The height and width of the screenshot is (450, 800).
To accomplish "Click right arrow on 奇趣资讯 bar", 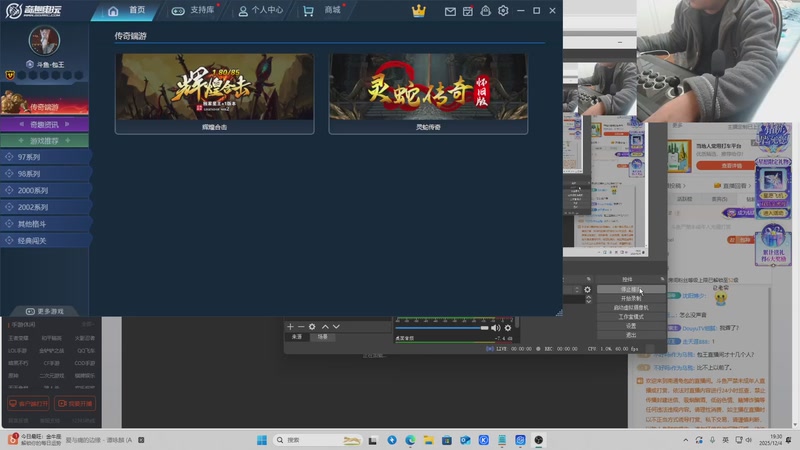I will coord(67,124).
